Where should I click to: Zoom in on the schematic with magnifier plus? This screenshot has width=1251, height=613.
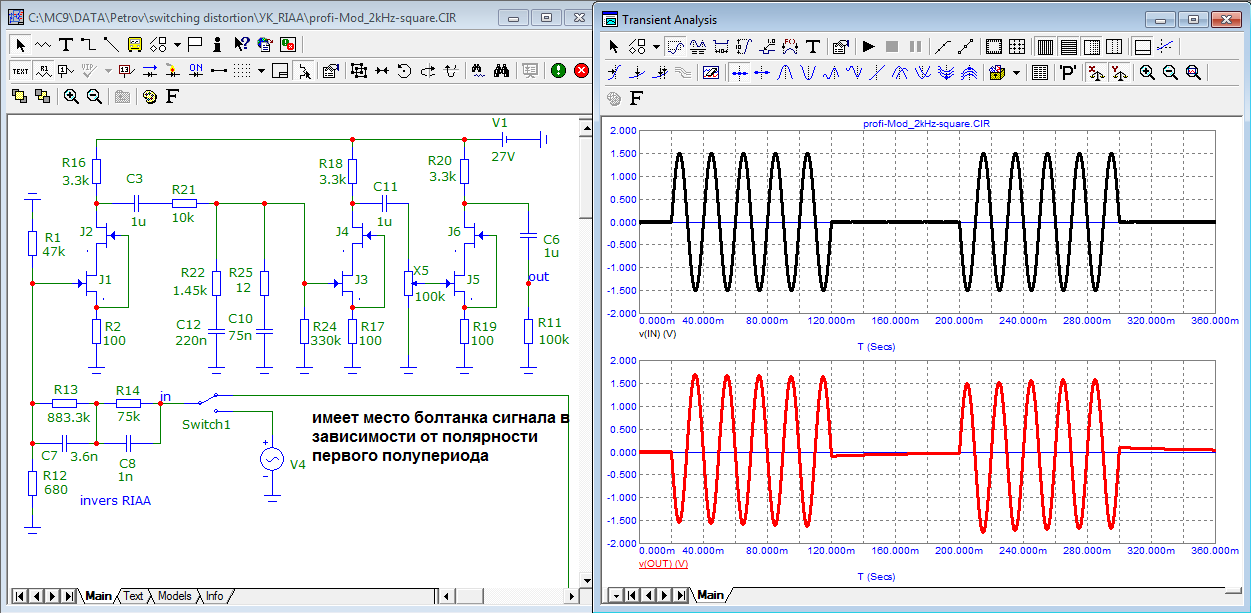coord(71,96)
